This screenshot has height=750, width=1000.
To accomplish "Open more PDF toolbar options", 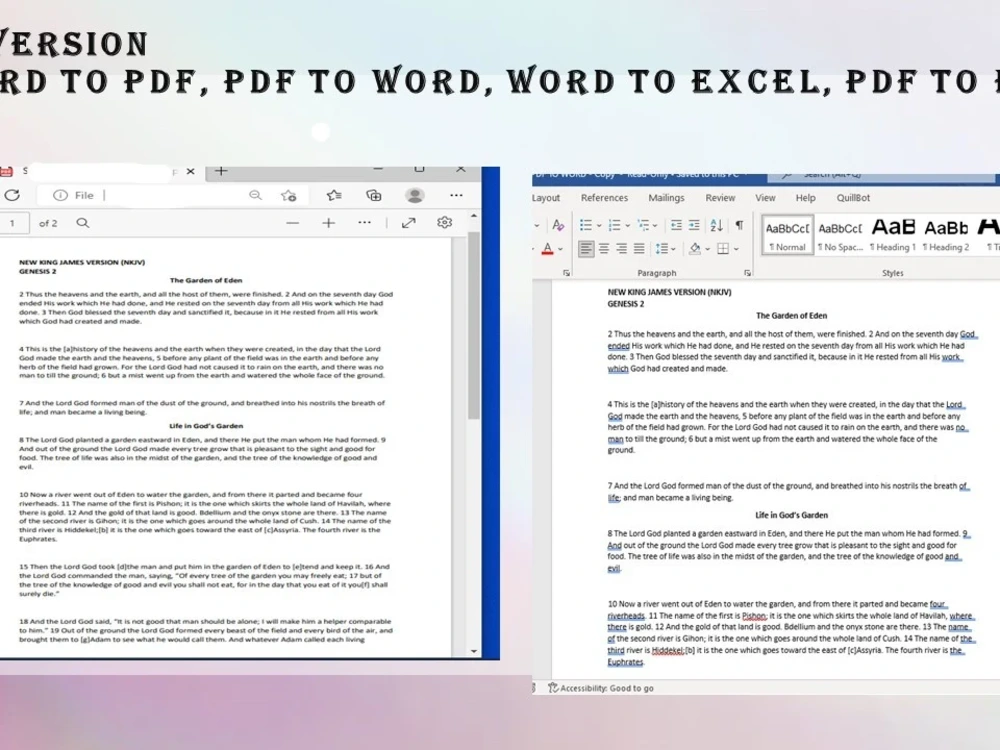I will (x=364, y=223).
